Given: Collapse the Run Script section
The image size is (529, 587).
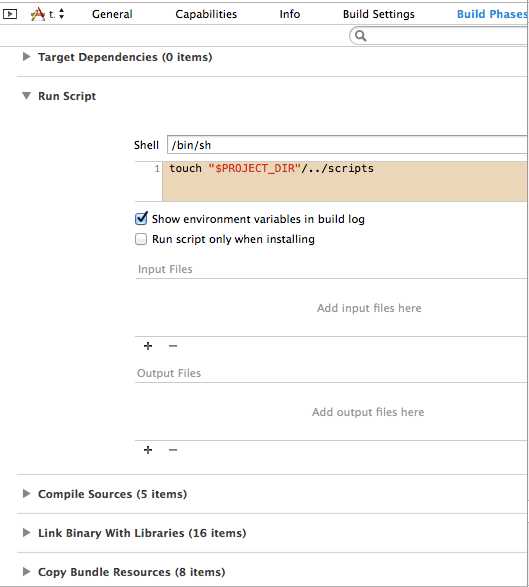Looking at the screenshot, I should pyautogui.click(x=26, y=96).
